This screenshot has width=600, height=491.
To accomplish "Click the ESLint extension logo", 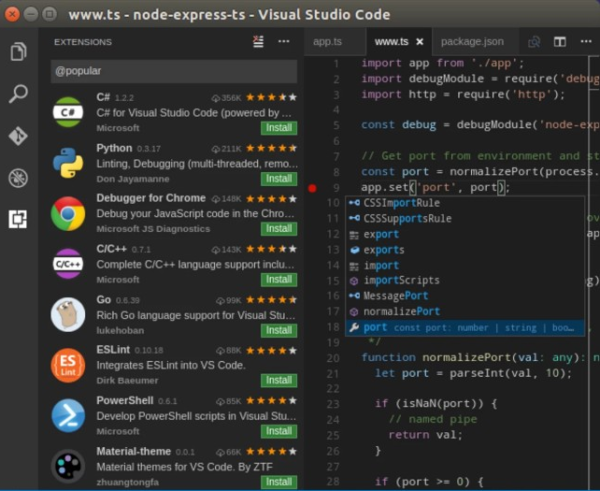I will pos(68,365).
